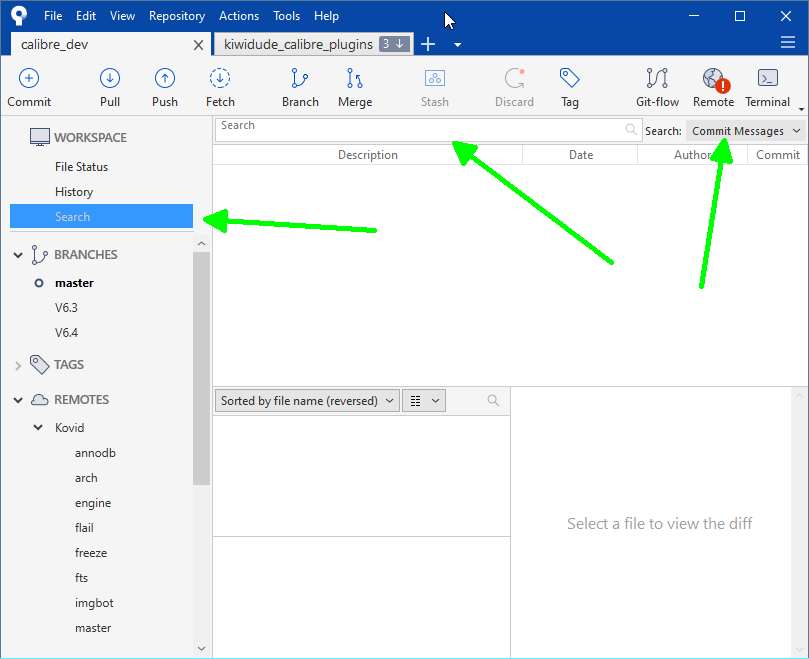Select the V6.4 branch
This screenshot has height=659, width=809.
coord(66,332)
